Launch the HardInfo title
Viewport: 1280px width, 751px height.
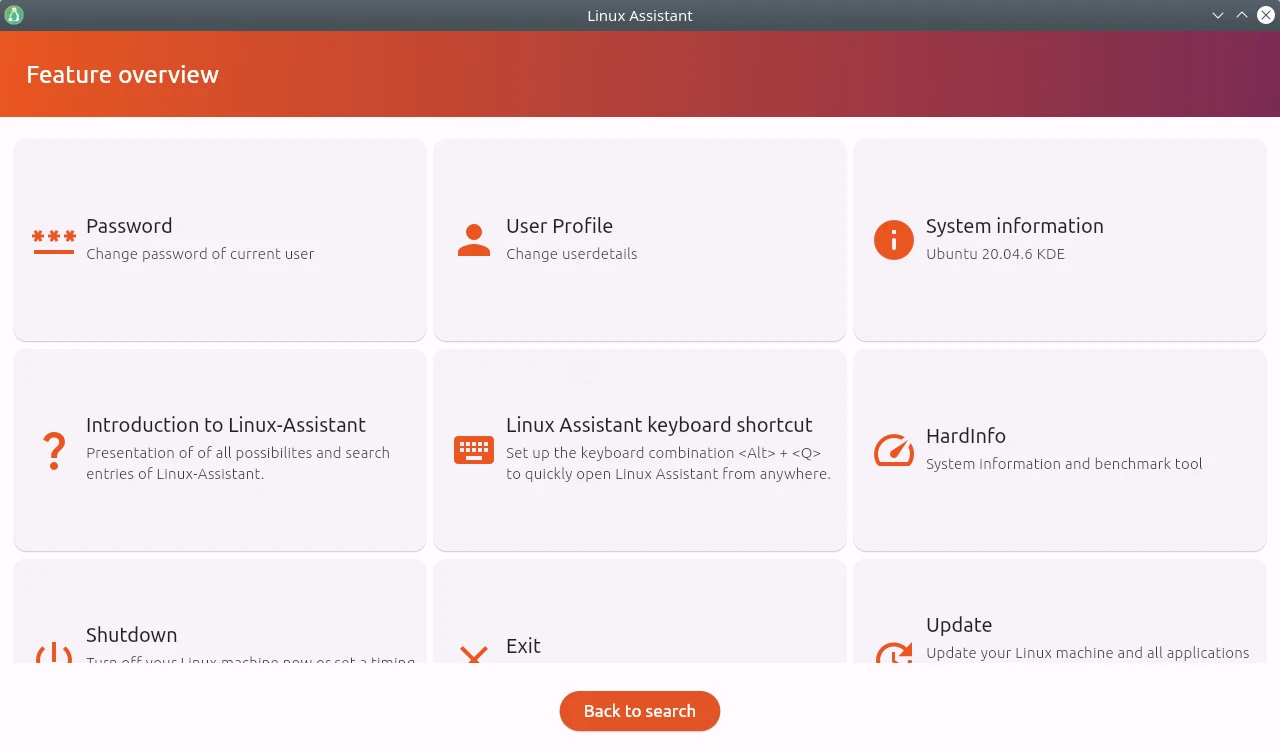(x=966, y=436)
